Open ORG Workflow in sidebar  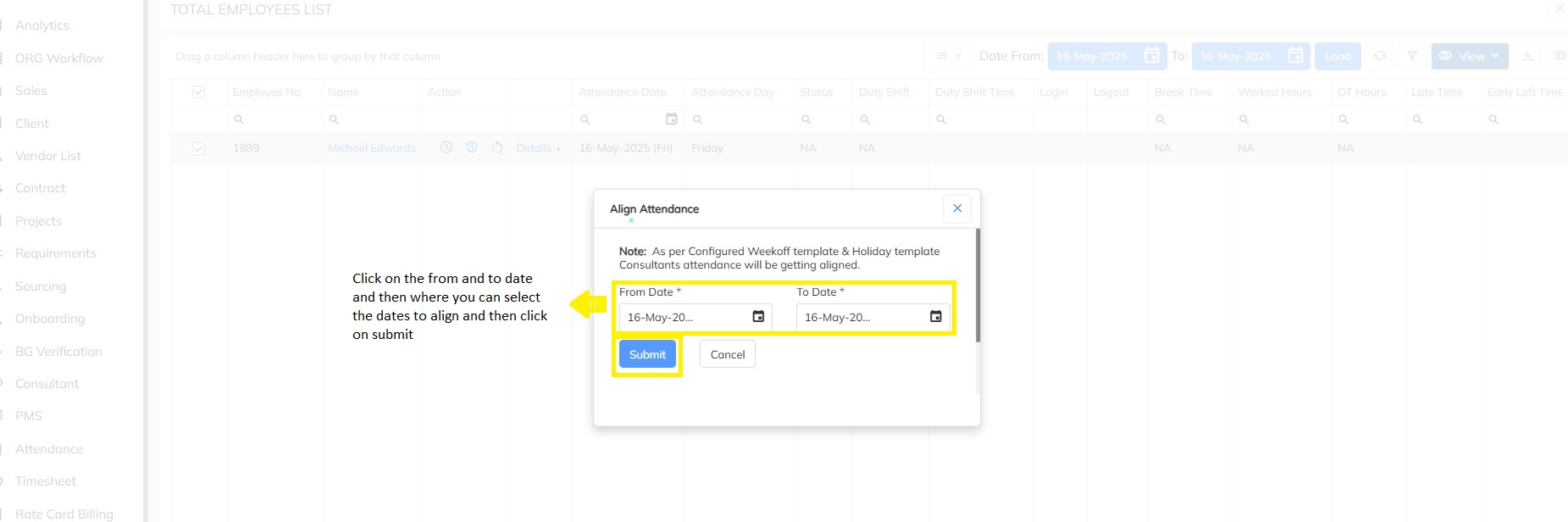[59, 58]
